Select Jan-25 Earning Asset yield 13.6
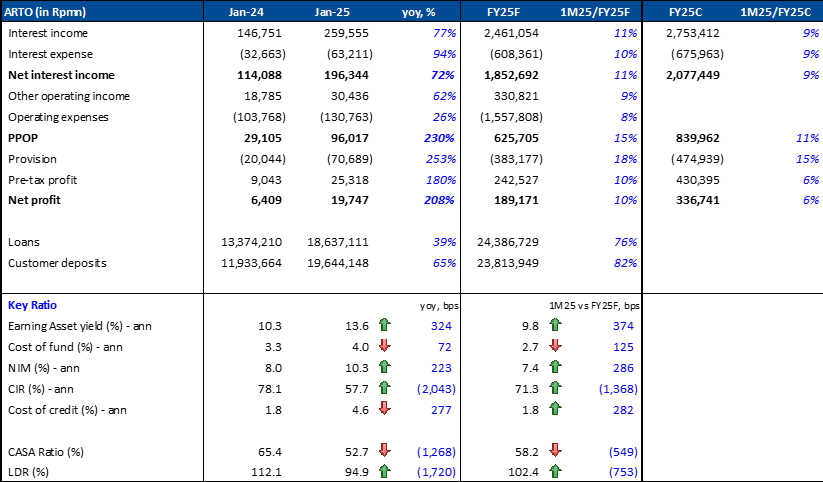The image size is (823, 482). click(357, 326)
